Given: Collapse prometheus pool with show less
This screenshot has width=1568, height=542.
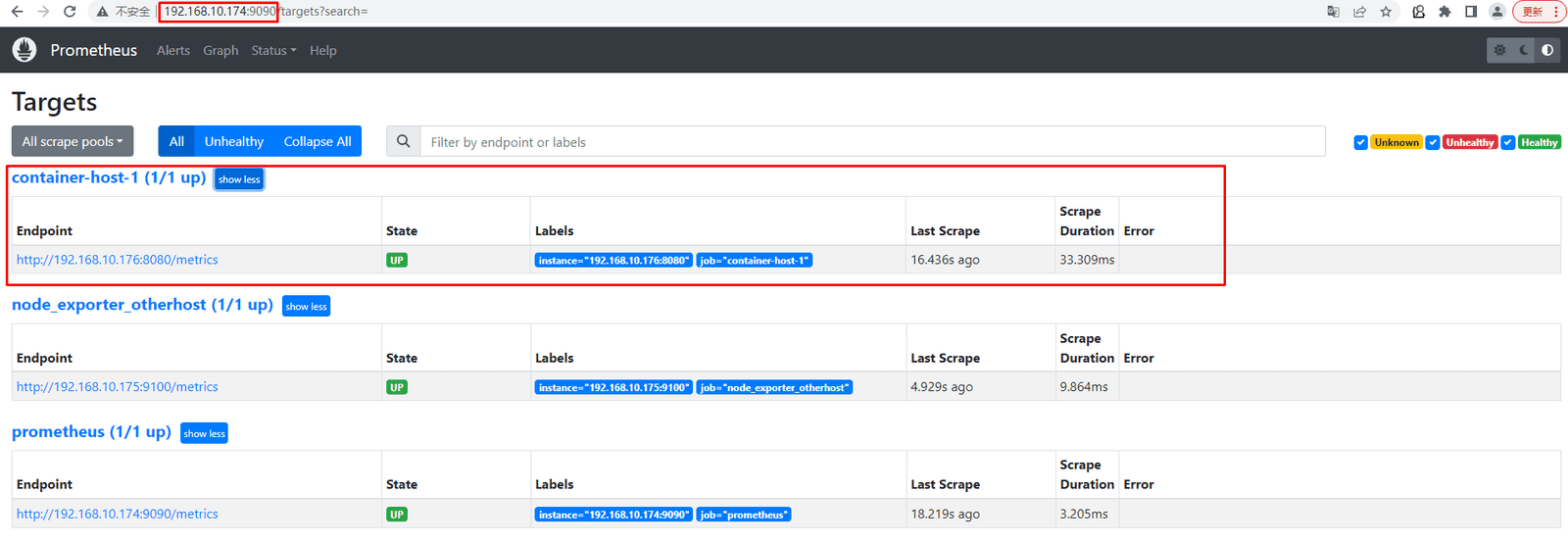Looking at the screenshot, I should point(204,433).
